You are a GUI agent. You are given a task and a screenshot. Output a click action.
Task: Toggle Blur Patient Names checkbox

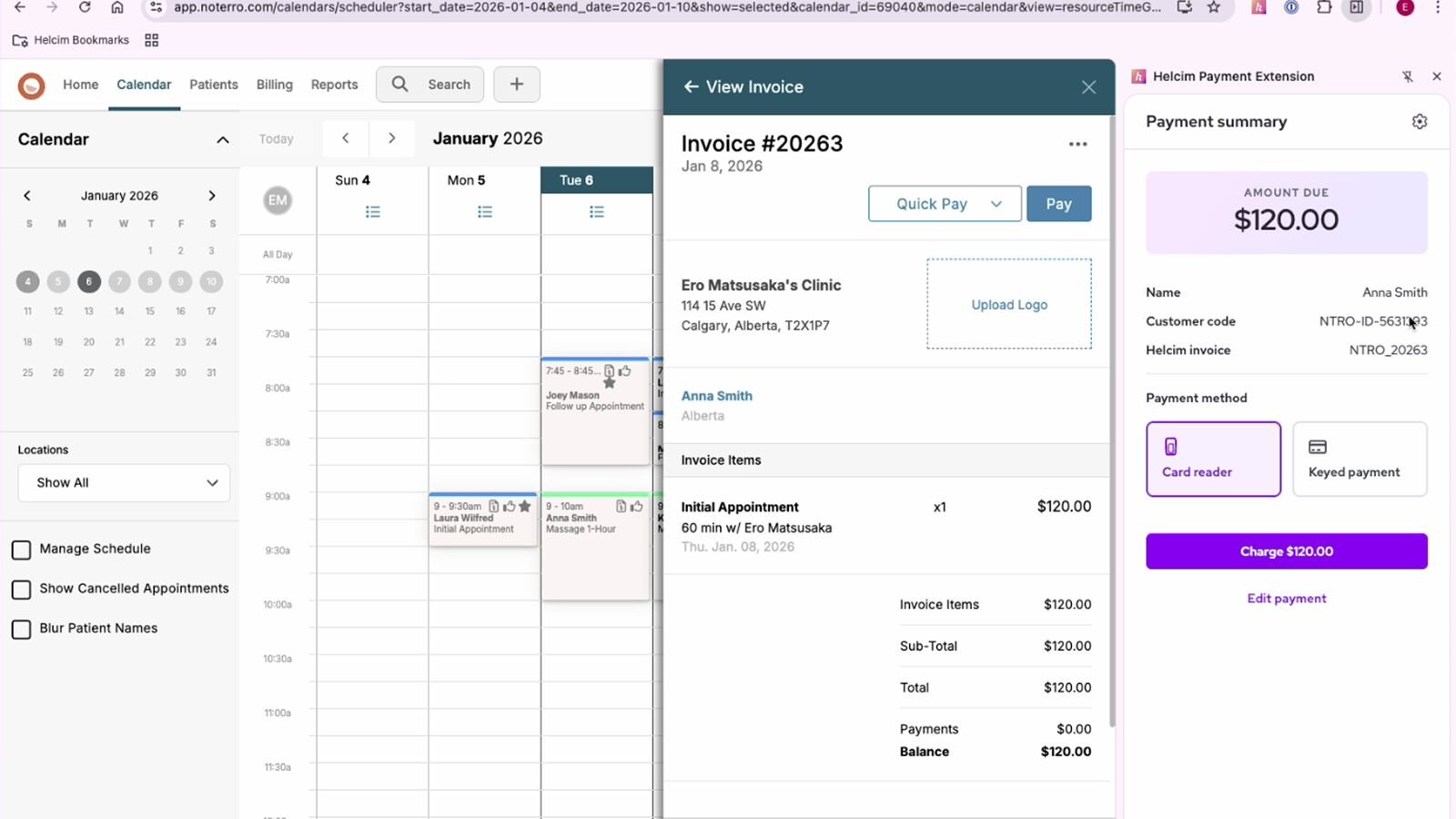coord(22,629)
